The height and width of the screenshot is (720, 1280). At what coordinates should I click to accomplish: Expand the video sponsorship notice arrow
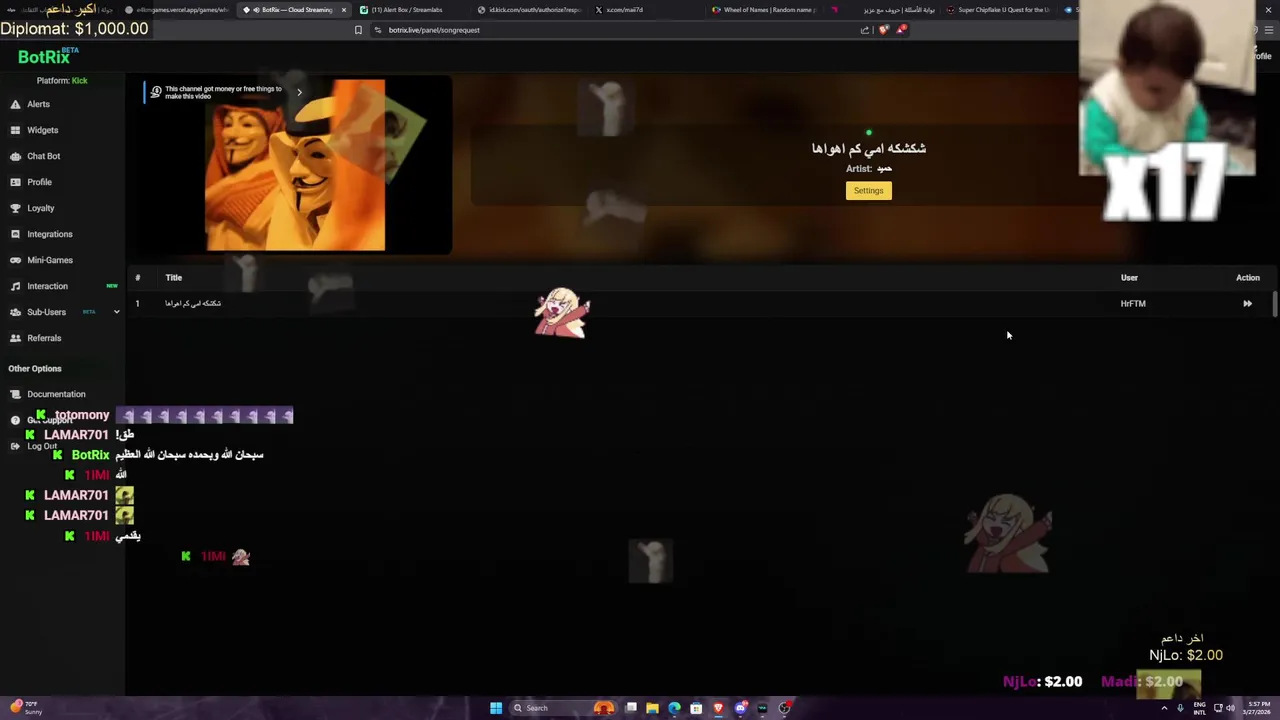pyautogui.click(x=299, y=92)
